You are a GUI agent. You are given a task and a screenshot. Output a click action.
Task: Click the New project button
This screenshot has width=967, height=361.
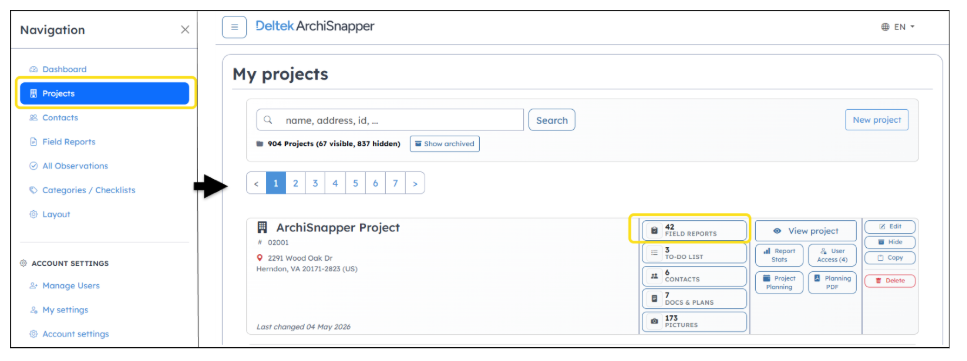pyautogui.click(x=876, y=120)
